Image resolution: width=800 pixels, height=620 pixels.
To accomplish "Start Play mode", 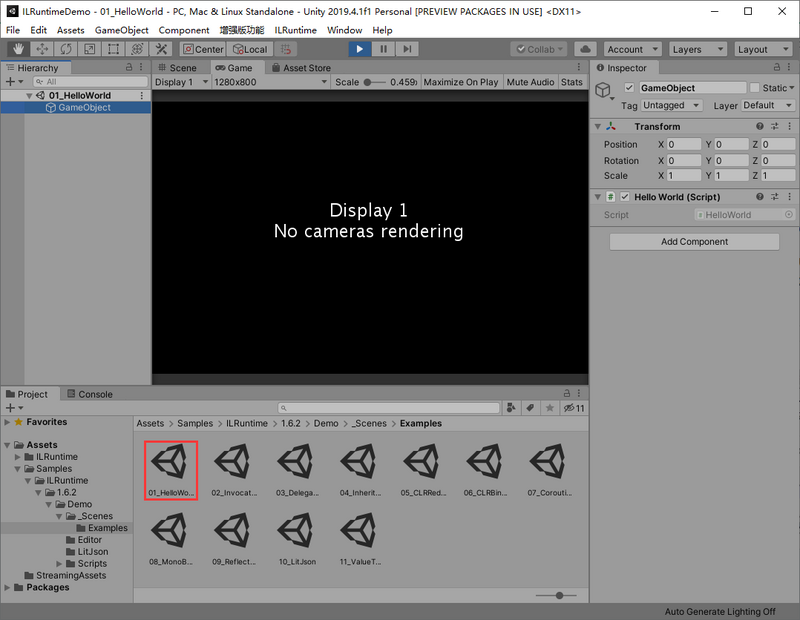I will (360, 49).
